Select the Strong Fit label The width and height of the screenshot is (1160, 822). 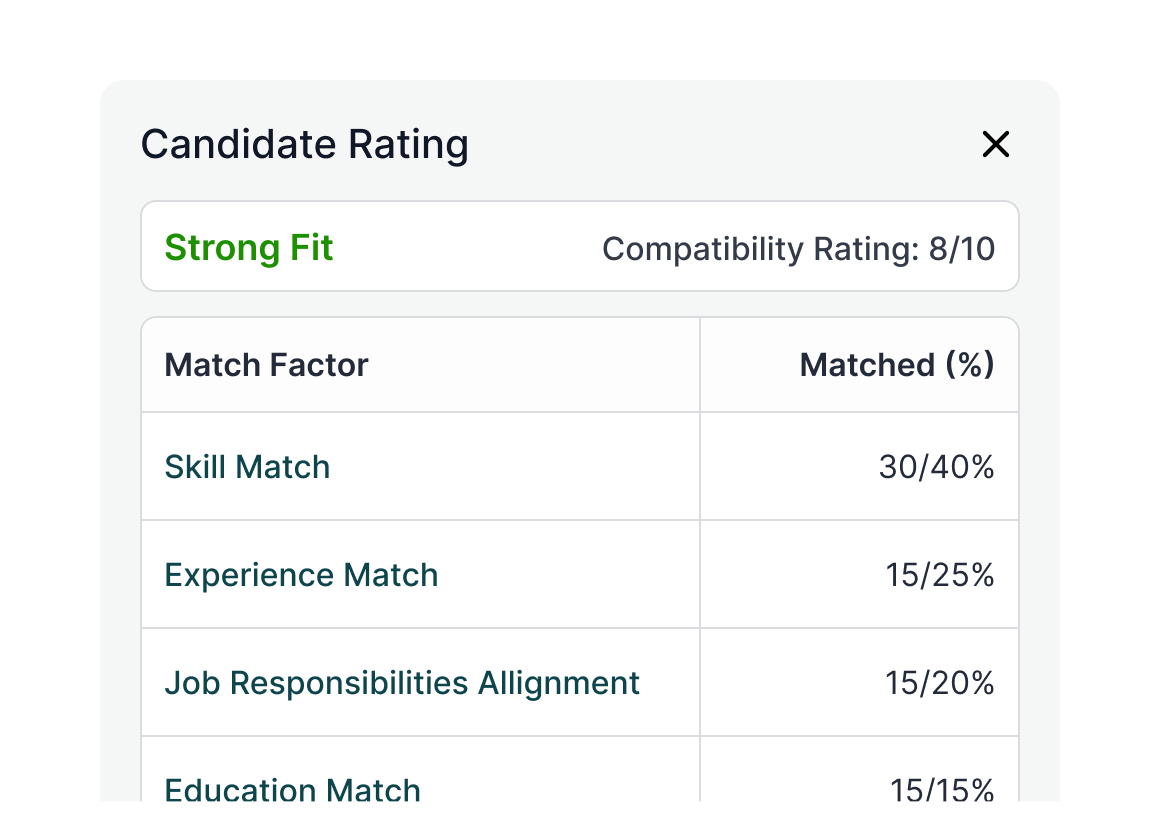tap(248, 248)
